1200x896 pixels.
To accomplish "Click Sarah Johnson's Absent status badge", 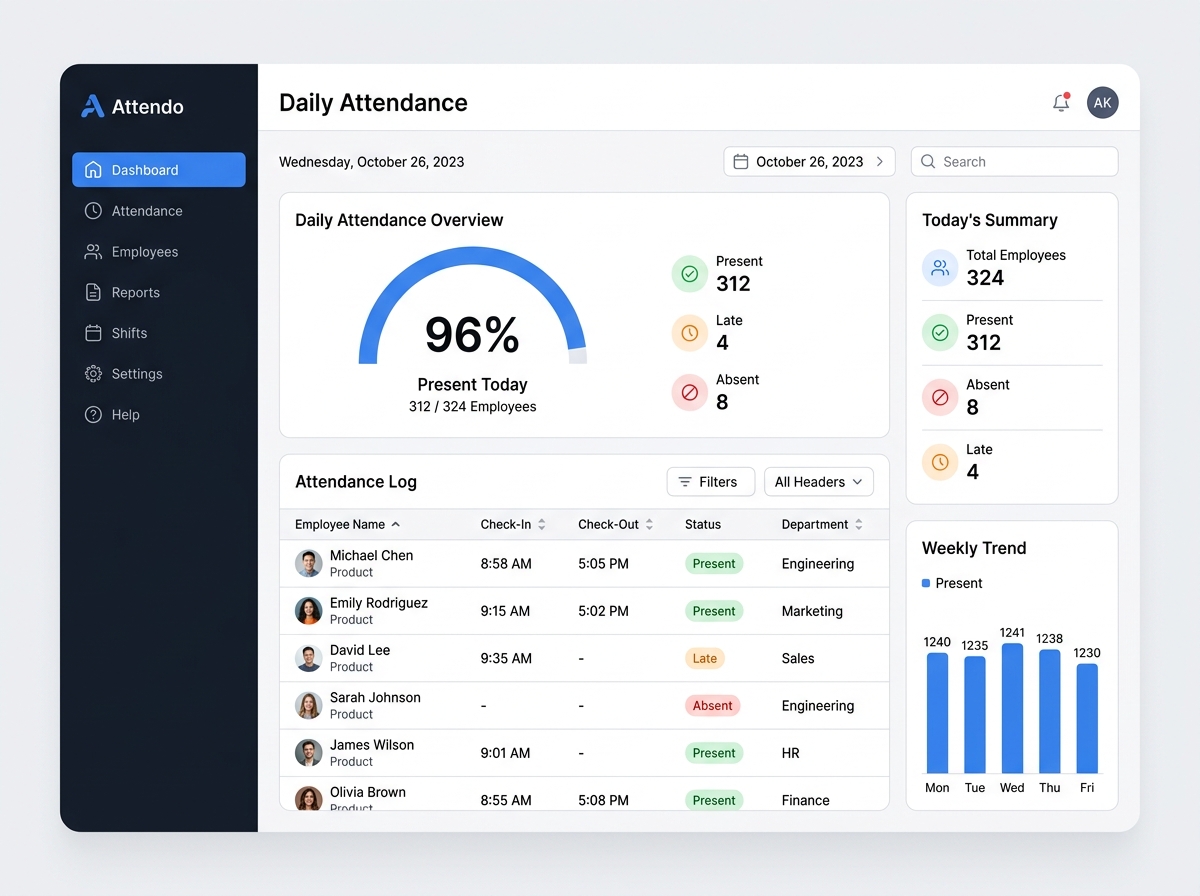I will pyautogui.click(x=713, y=705).
